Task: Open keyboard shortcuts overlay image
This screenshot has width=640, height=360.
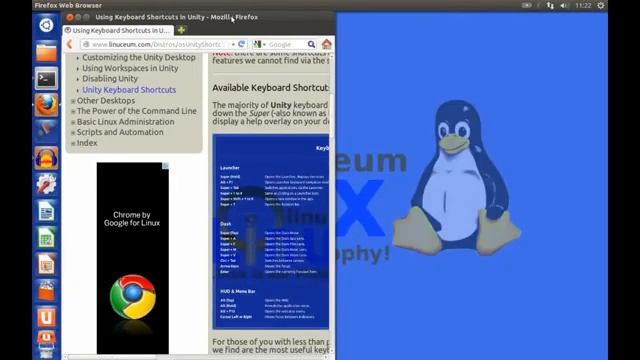Action: tap(271, 231)
